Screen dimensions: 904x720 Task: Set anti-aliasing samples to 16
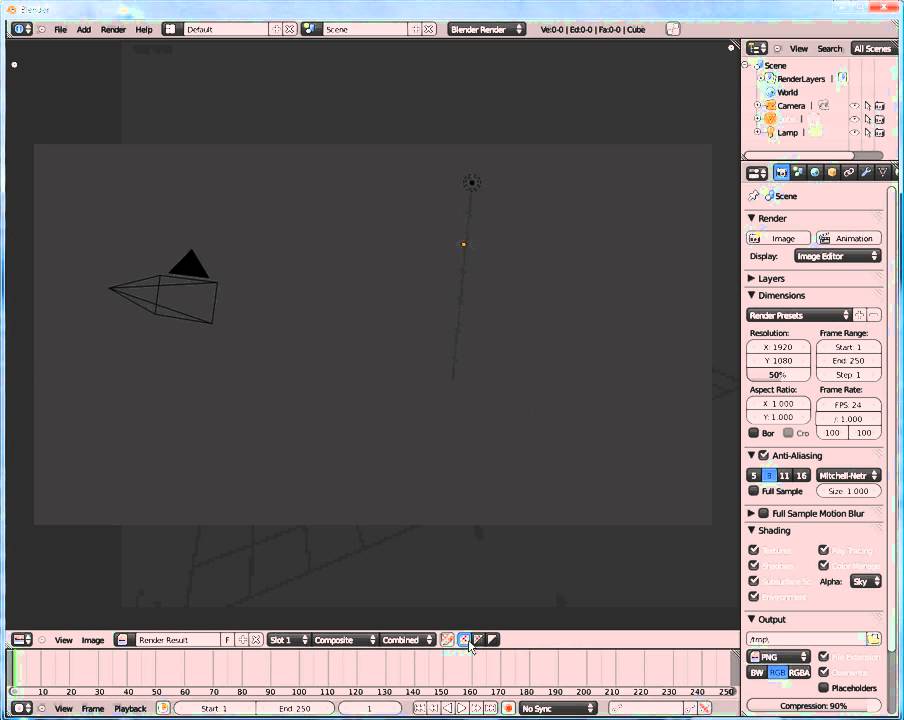coord(801,476)
